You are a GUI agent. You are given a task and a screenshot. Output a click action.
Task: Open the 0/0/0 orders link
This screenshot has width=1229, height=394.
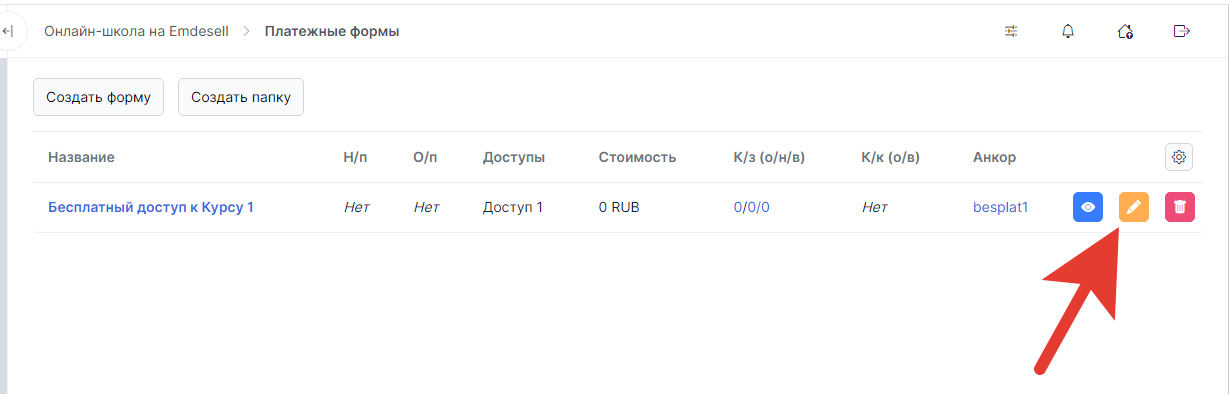pos(752,208)
